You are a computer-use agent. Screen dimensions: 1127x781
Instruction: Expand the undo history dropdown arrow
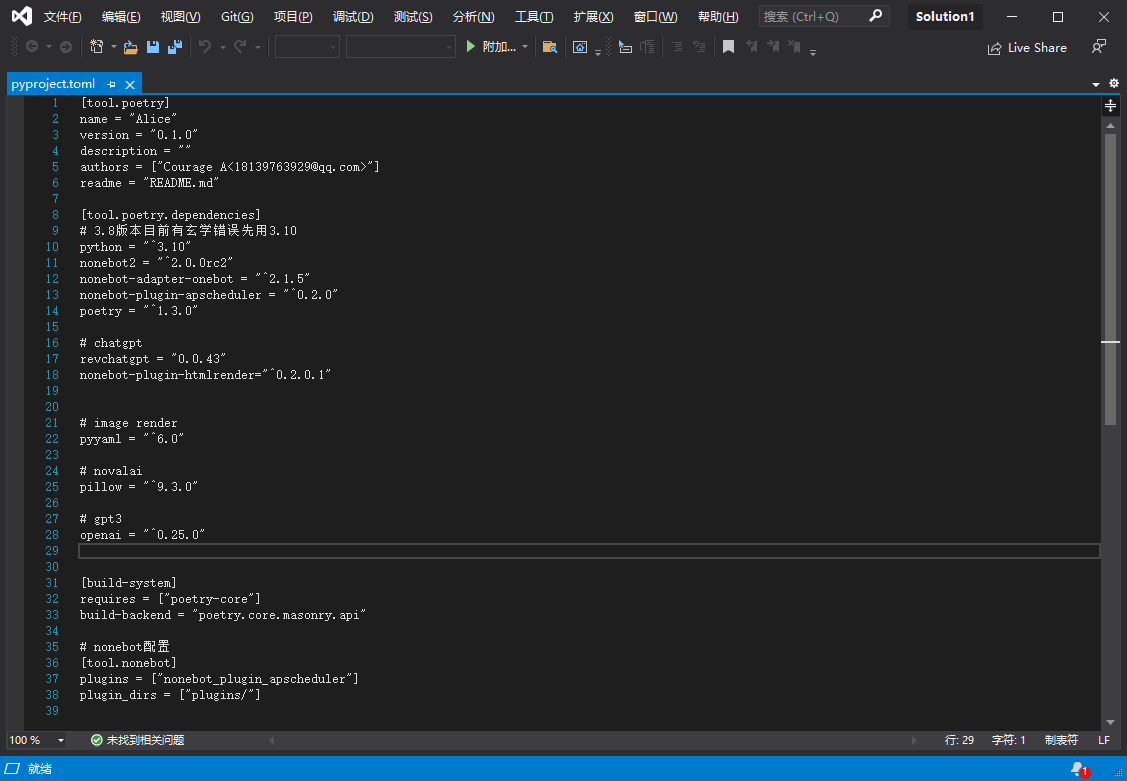click(x=222, y=47)
